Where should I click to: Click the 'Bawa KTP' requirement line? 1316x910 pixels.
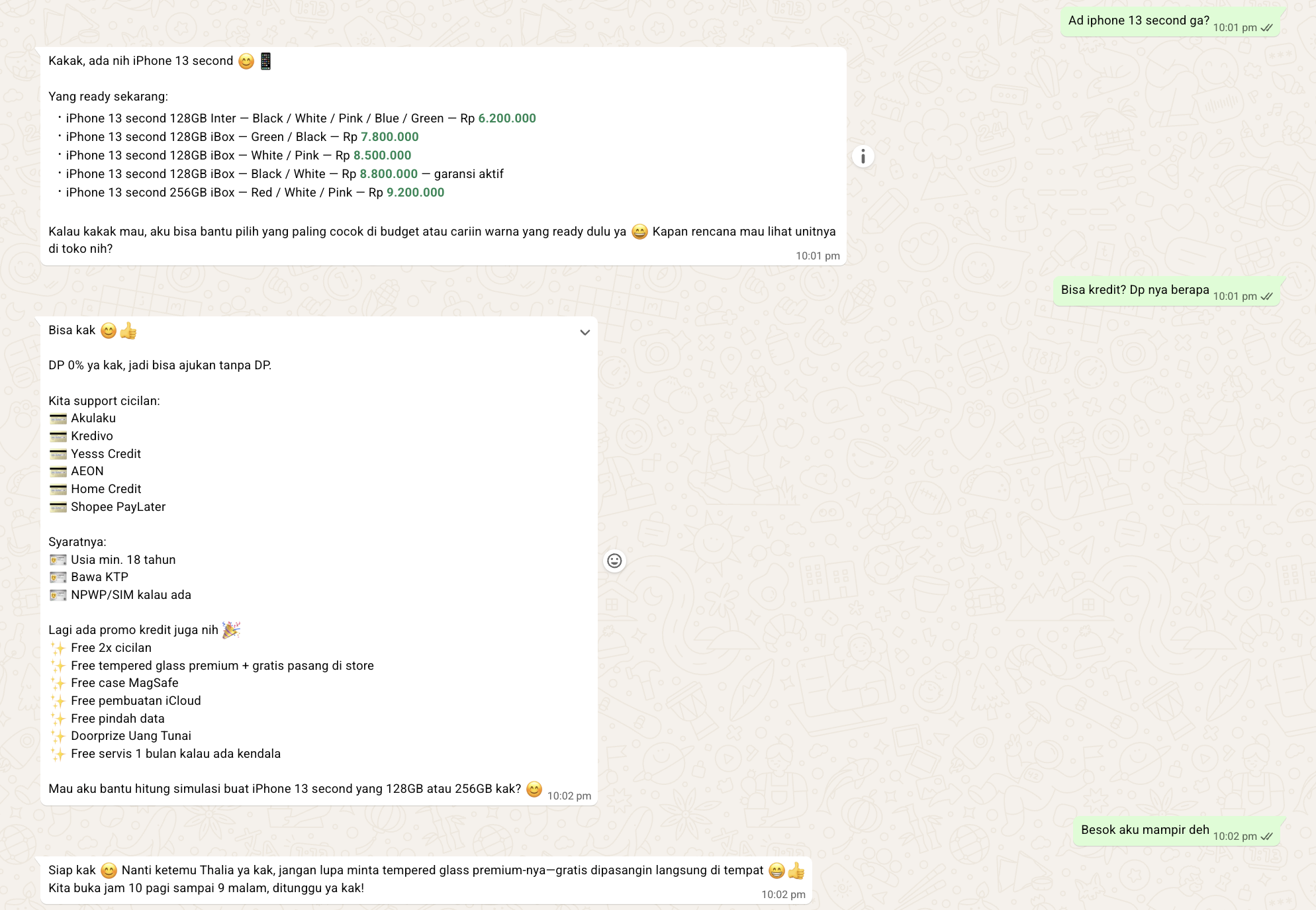(89, 577)
